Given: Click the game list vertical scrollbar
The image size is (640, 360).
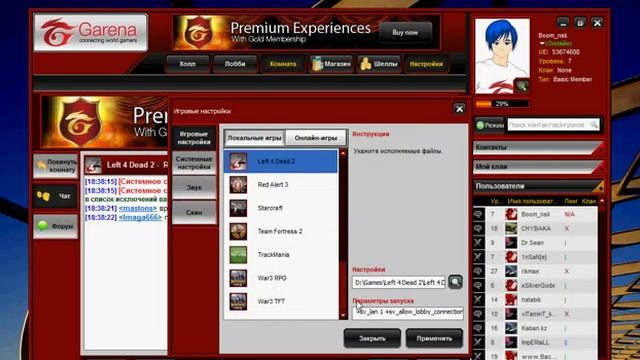Looking at the screenshot, I should [x=343, y=235].
